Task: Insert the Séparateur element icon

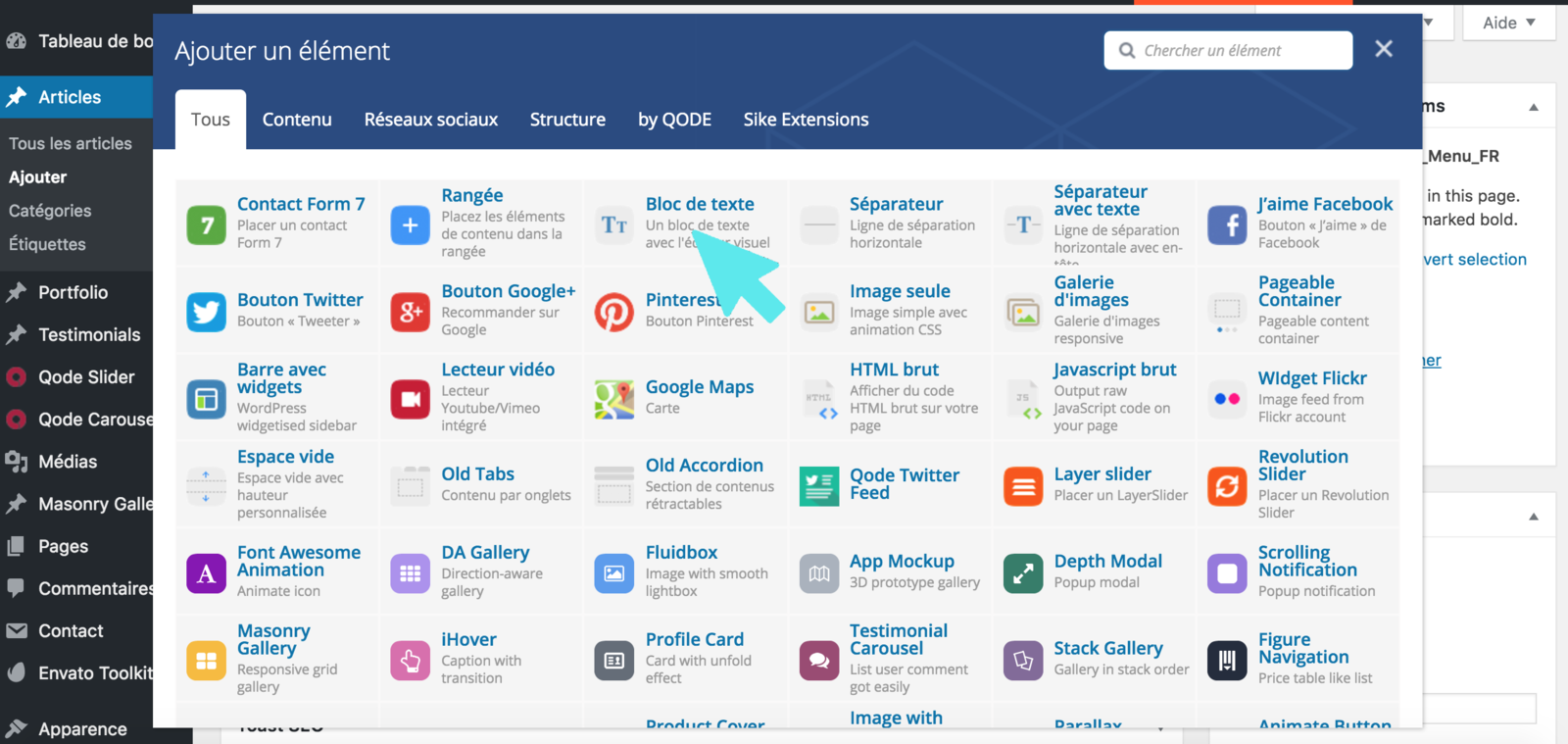Action: coord(819,225)
